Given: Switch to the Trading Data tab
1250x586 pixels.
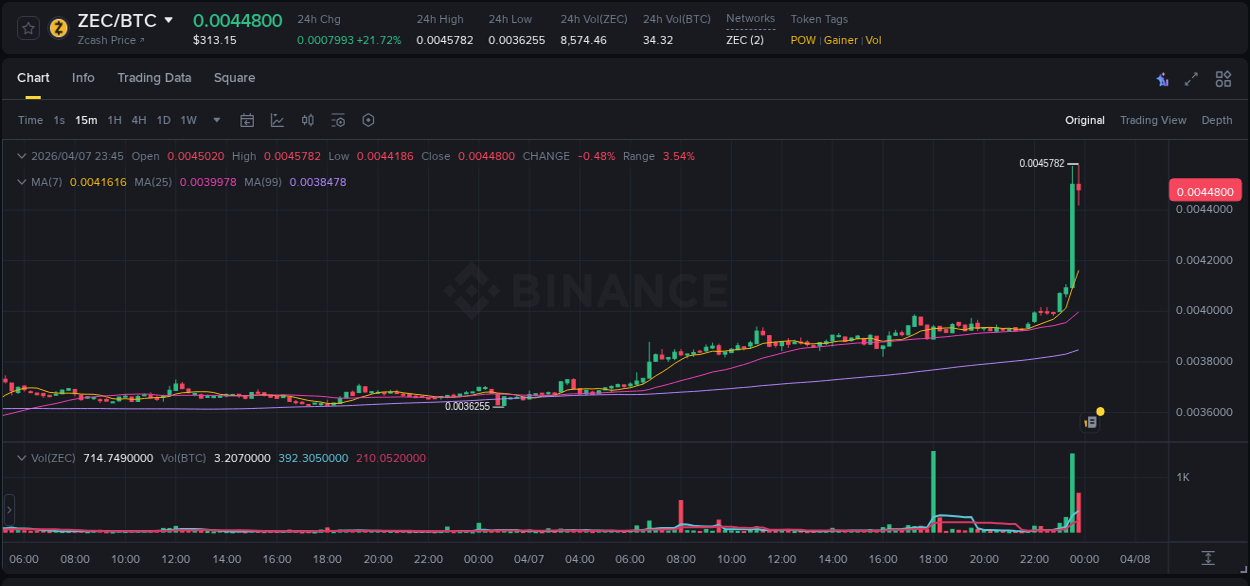Looking at the screenshot, I should (x=154, y=78).
